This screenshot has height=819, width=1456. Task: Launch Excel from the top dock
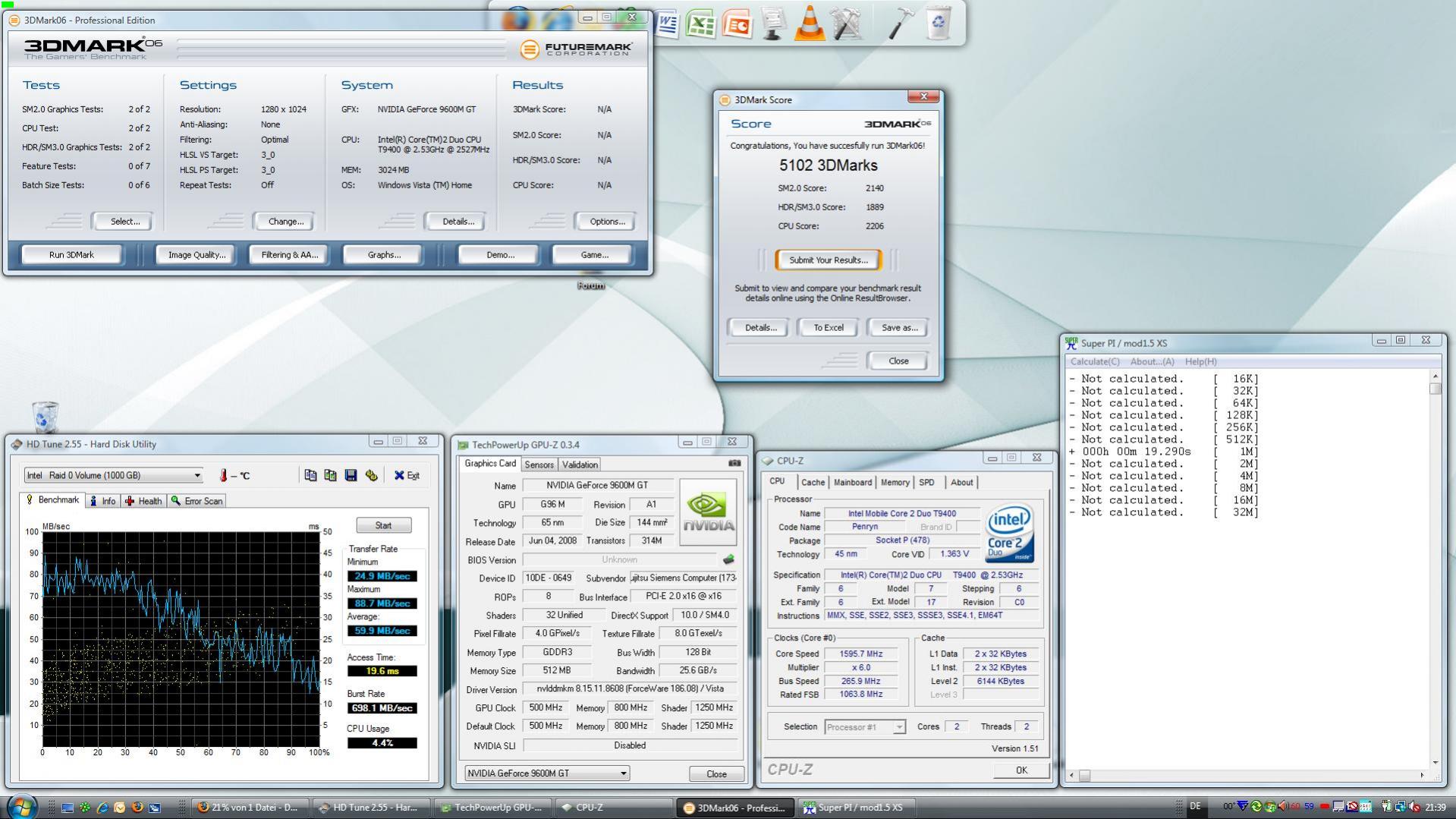[x=700, y=24]
